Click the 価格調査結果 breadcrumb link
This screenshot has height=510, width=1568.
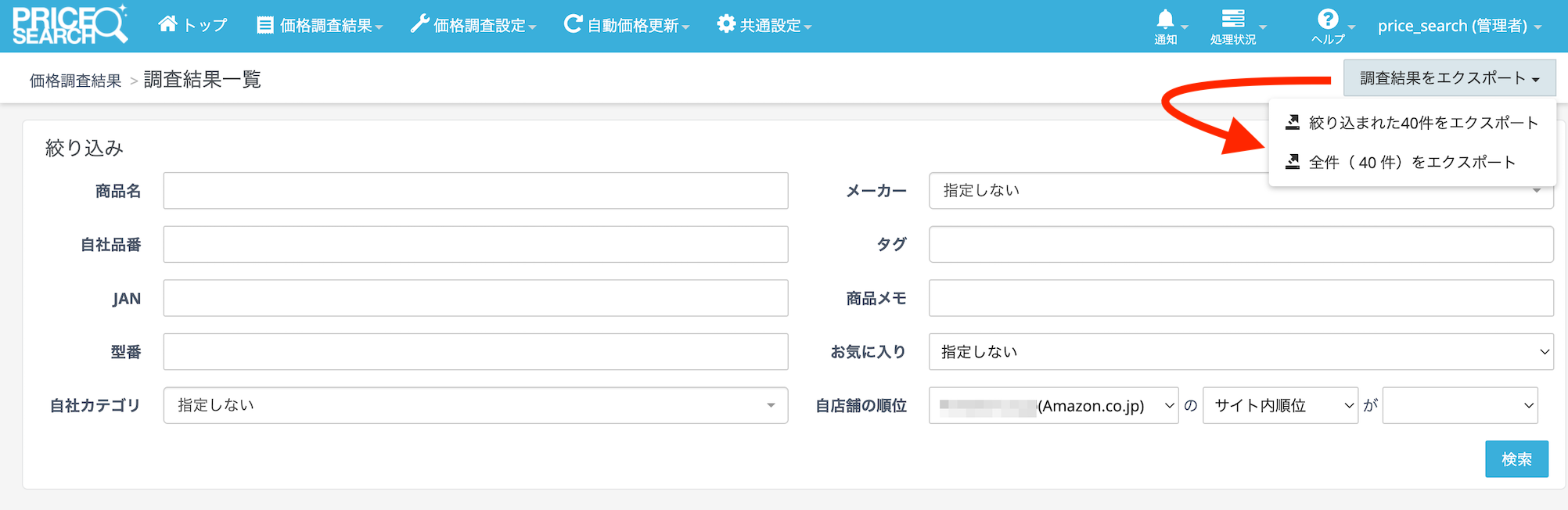click(75, 81)
